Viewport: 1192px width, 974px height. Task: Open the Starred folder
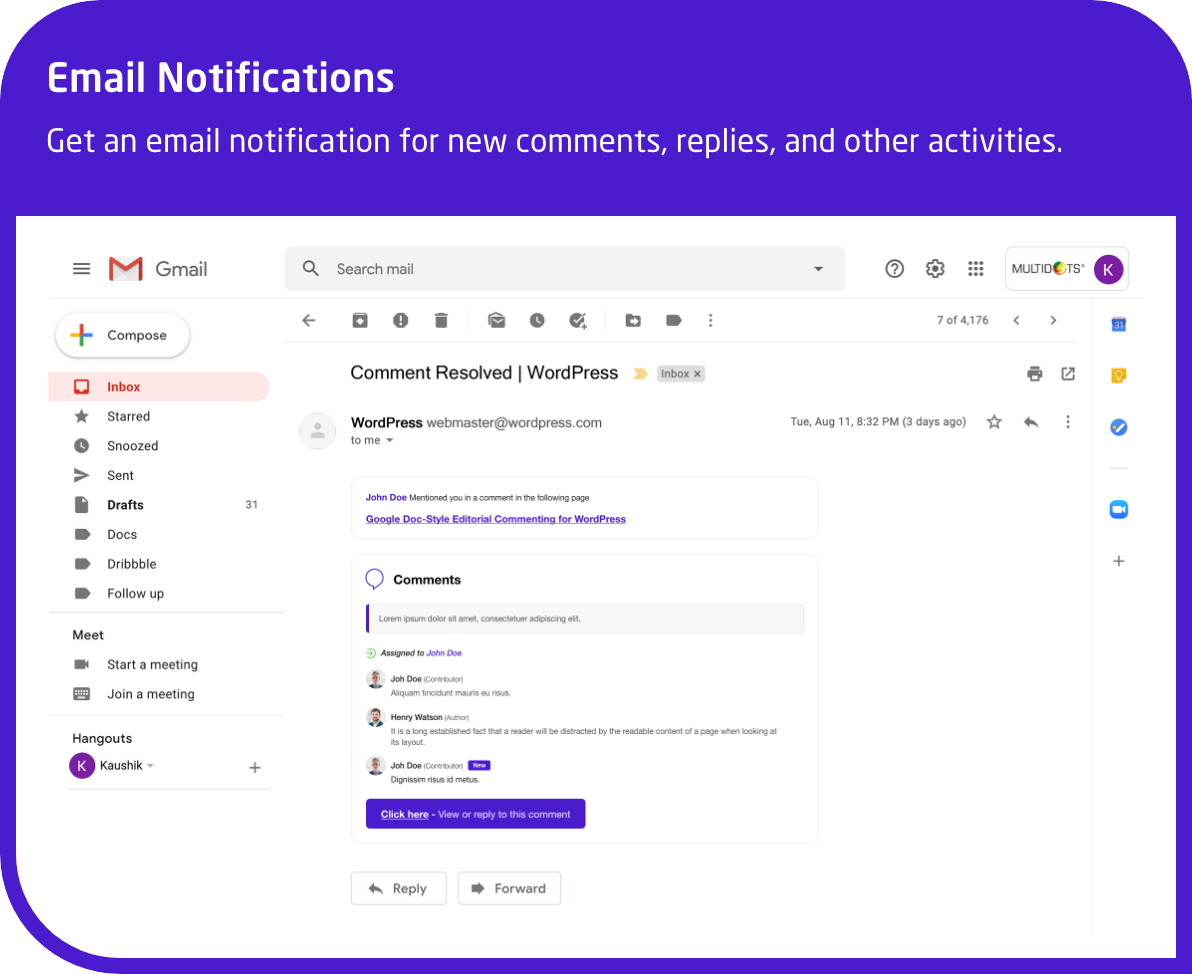[x=159, y=416]
